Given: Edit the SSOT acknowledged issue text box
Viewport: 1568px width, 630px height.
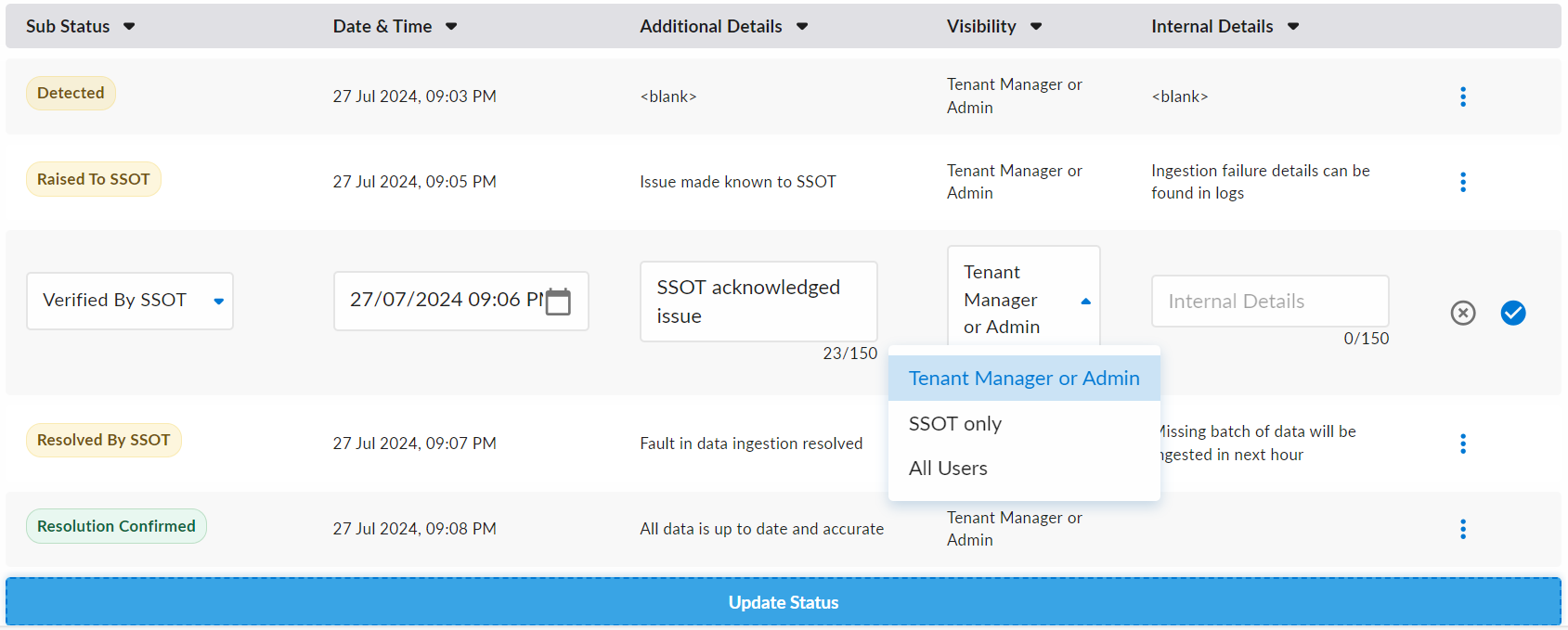Looking at the screenshot, I should [758, 302].
